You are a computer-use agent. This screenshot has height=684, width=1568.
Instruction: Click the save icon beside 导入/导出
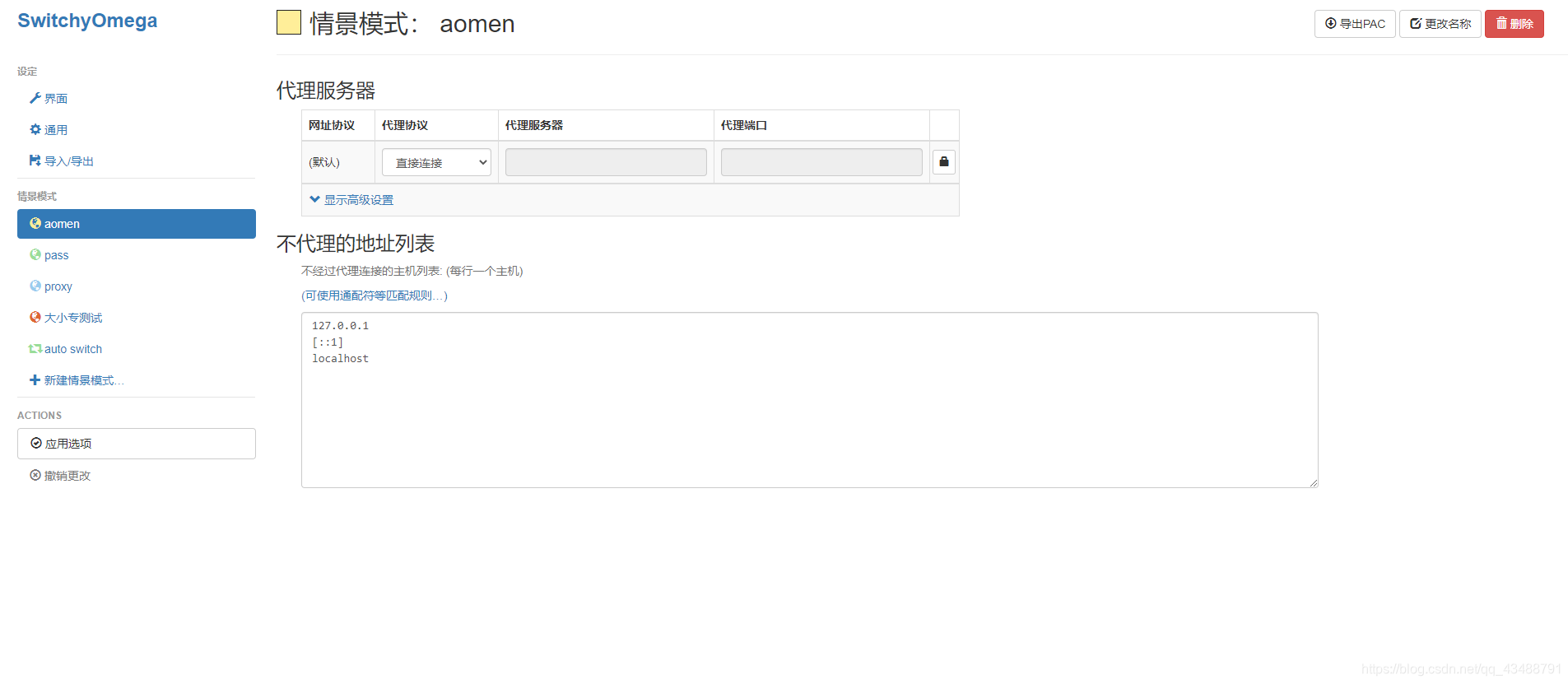click(35, 161)
